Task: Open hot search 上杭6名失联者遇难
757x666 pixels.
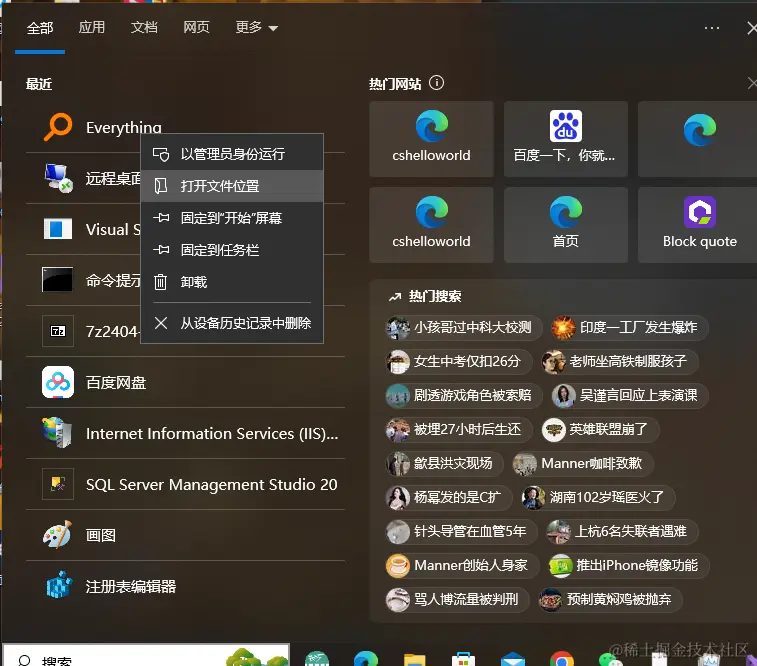Action: coord(621,531)
